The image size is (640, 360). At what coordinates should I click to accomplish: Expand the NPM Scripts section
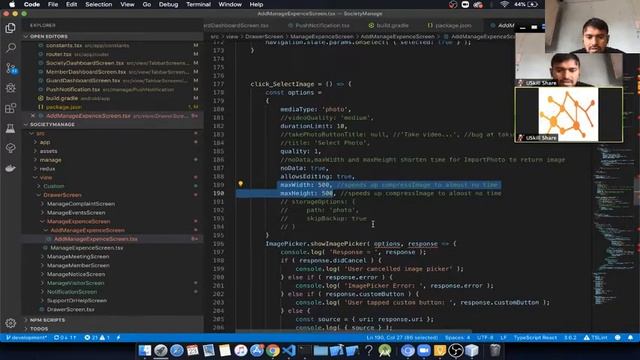(x=112, y=320)
